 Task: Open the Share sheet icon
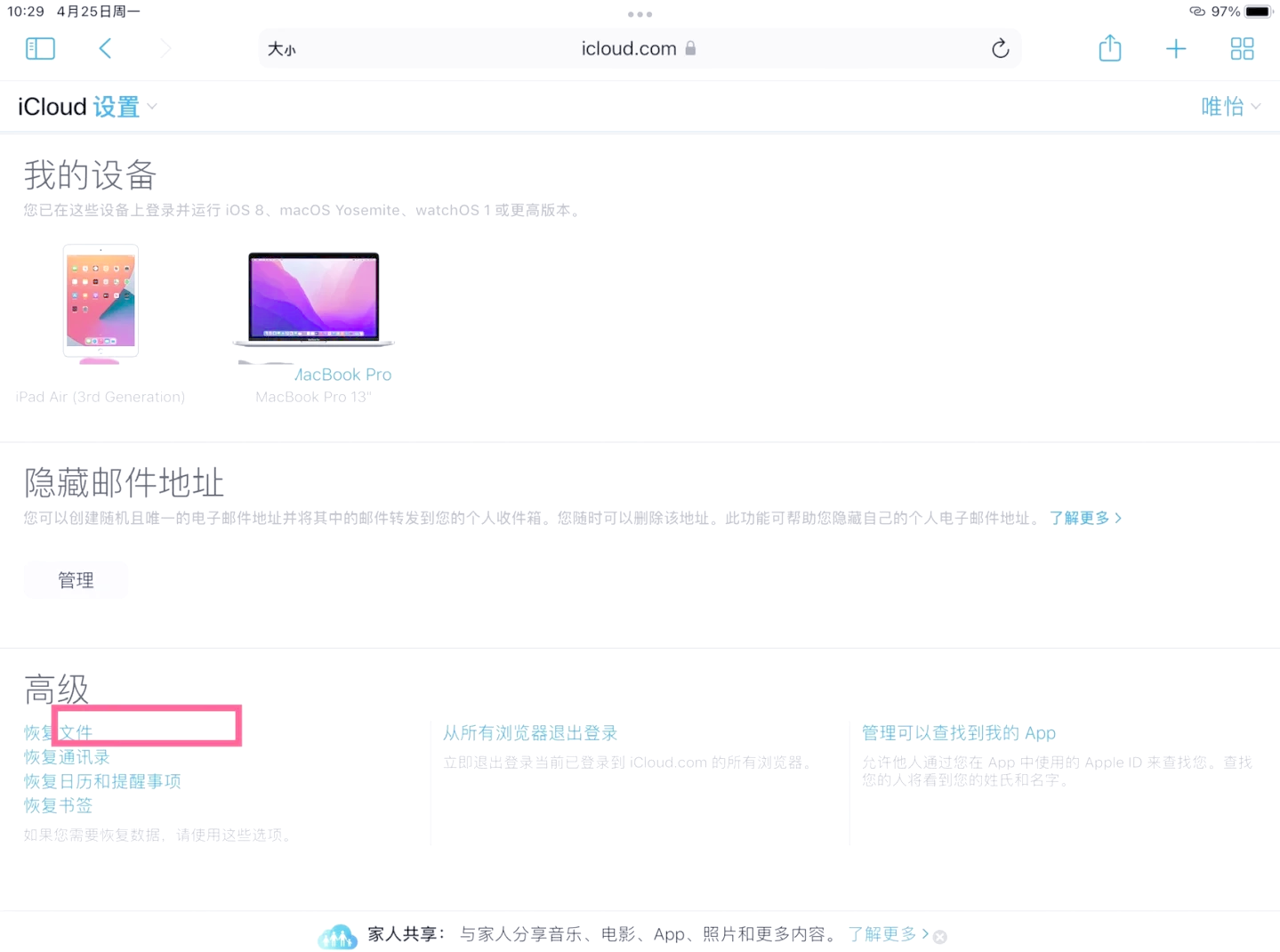(1109, 48)
